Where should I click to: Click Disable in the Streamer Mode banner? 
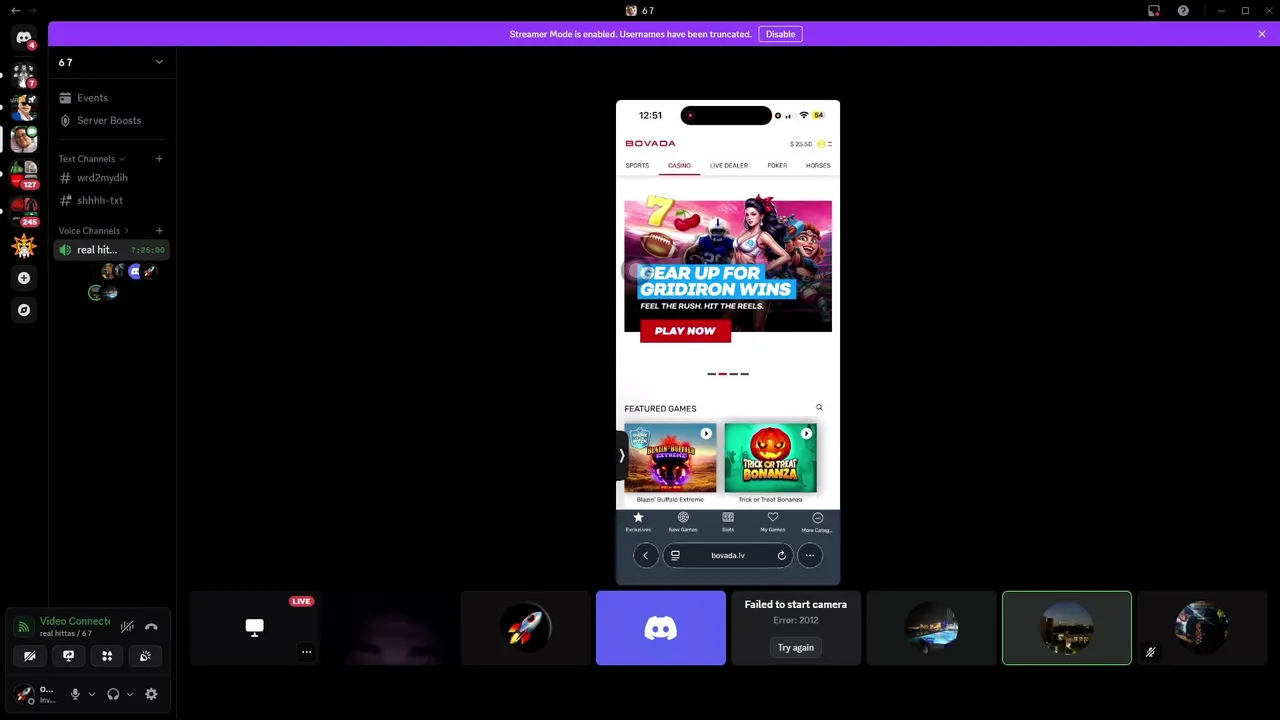pyautogui.click(x=780, y=34)
